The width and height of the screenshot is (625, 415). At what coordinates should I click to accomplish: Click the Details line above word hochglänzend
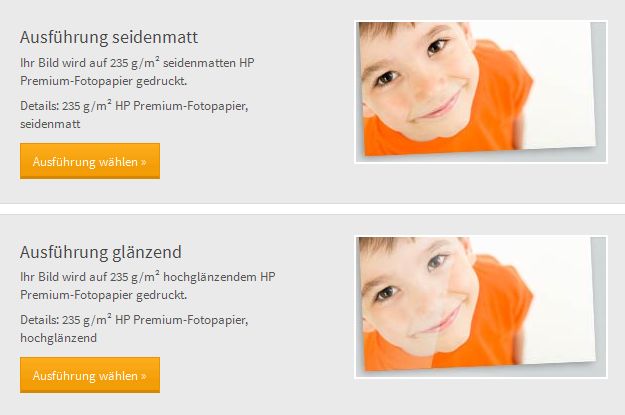[134, 320]
